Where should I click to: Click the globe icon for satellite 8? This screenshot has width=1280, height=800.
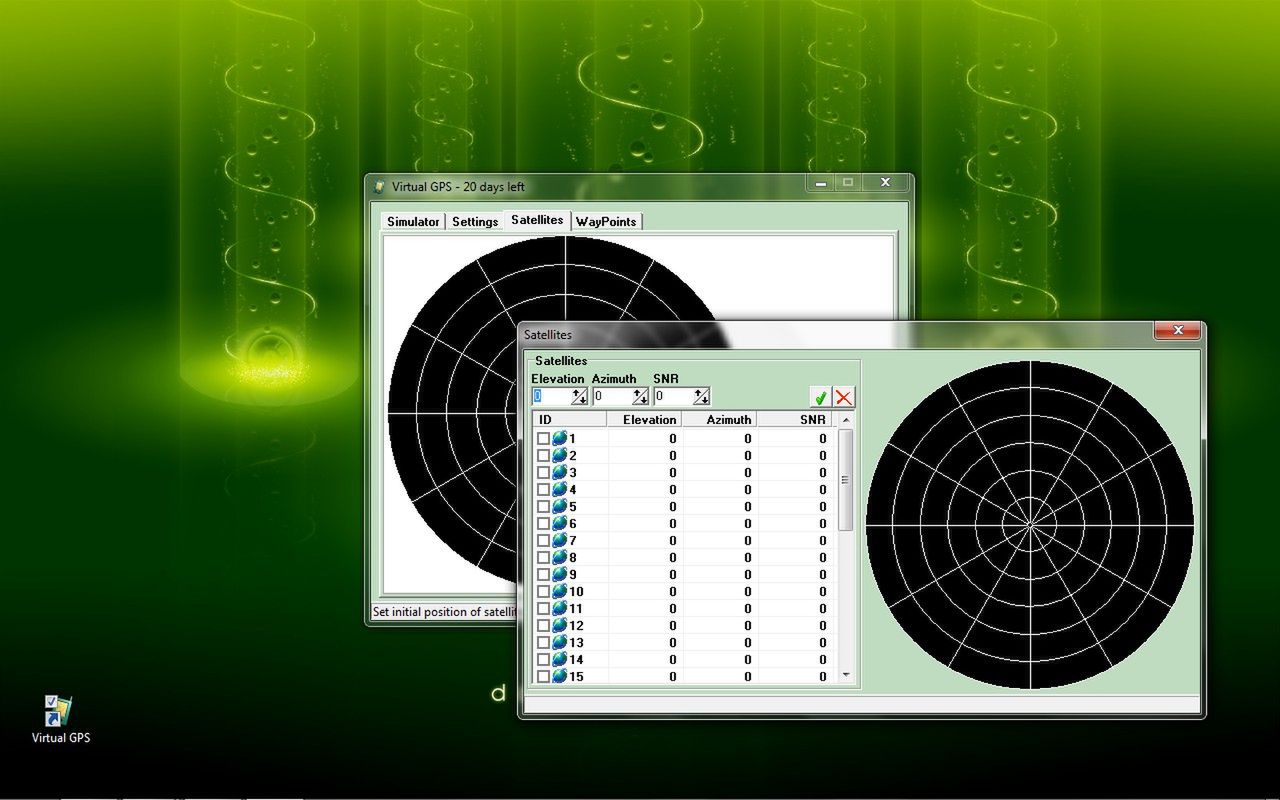point(560,557)
